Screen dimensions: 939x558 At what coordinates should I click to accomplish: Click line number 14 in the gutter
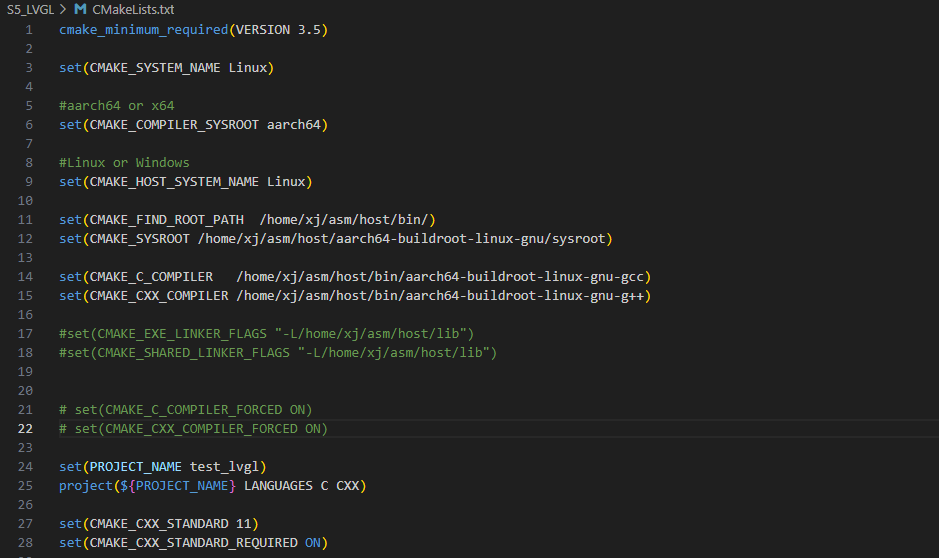[x=24, y=276]
